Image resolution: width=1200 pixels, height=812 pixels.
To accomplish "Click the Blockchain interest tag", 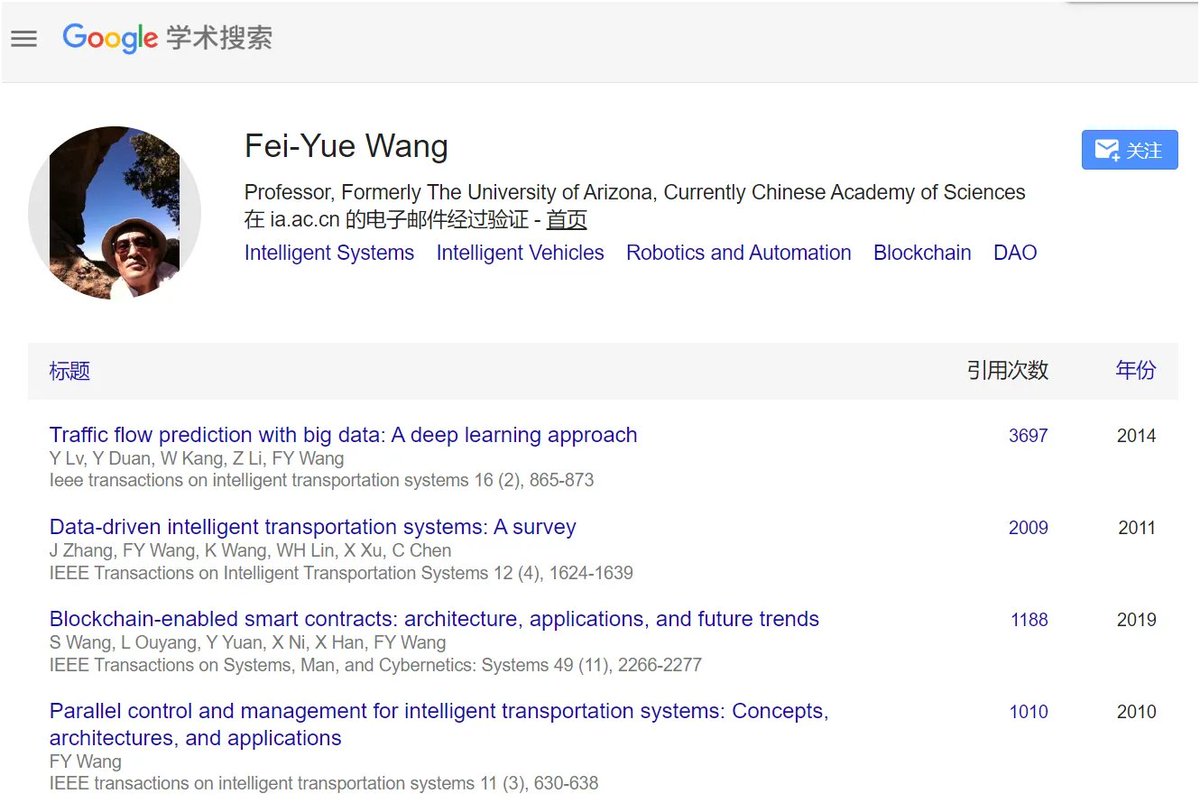I will pos(922,253).
